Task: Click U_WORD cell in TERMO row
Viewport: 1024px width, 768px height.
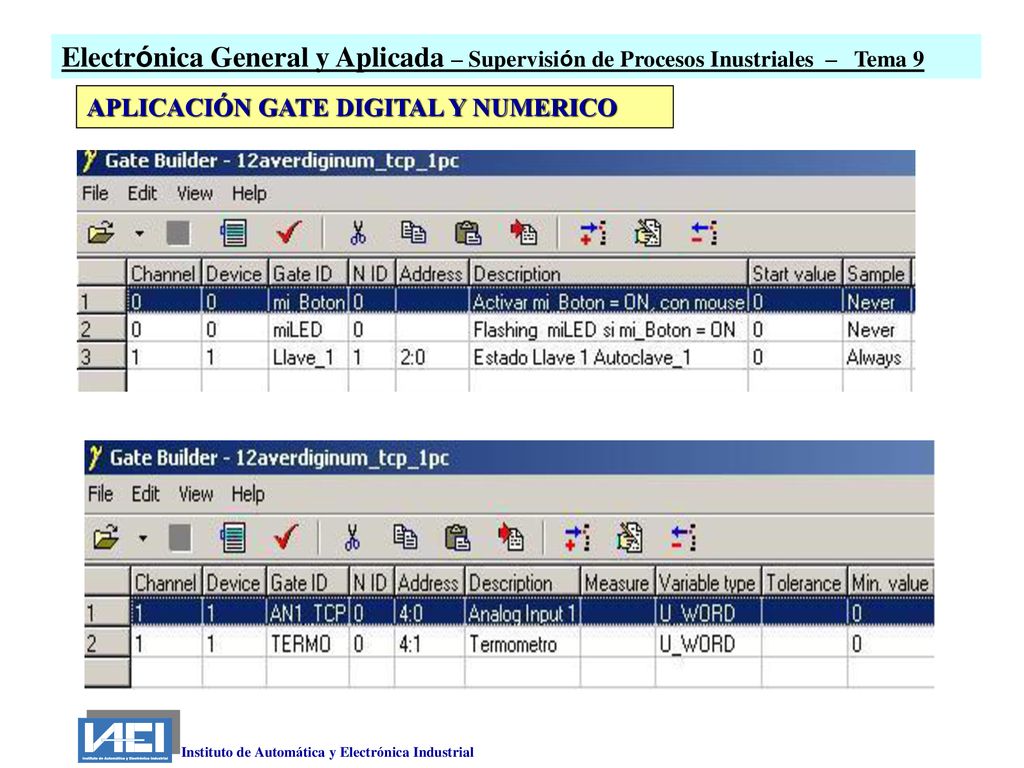Action: (x=707, y=644)
